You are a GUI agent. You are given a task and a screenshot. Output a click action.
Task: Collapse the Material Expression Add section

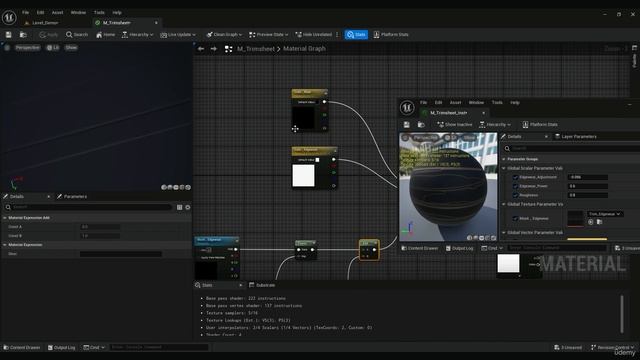point(5,218)
